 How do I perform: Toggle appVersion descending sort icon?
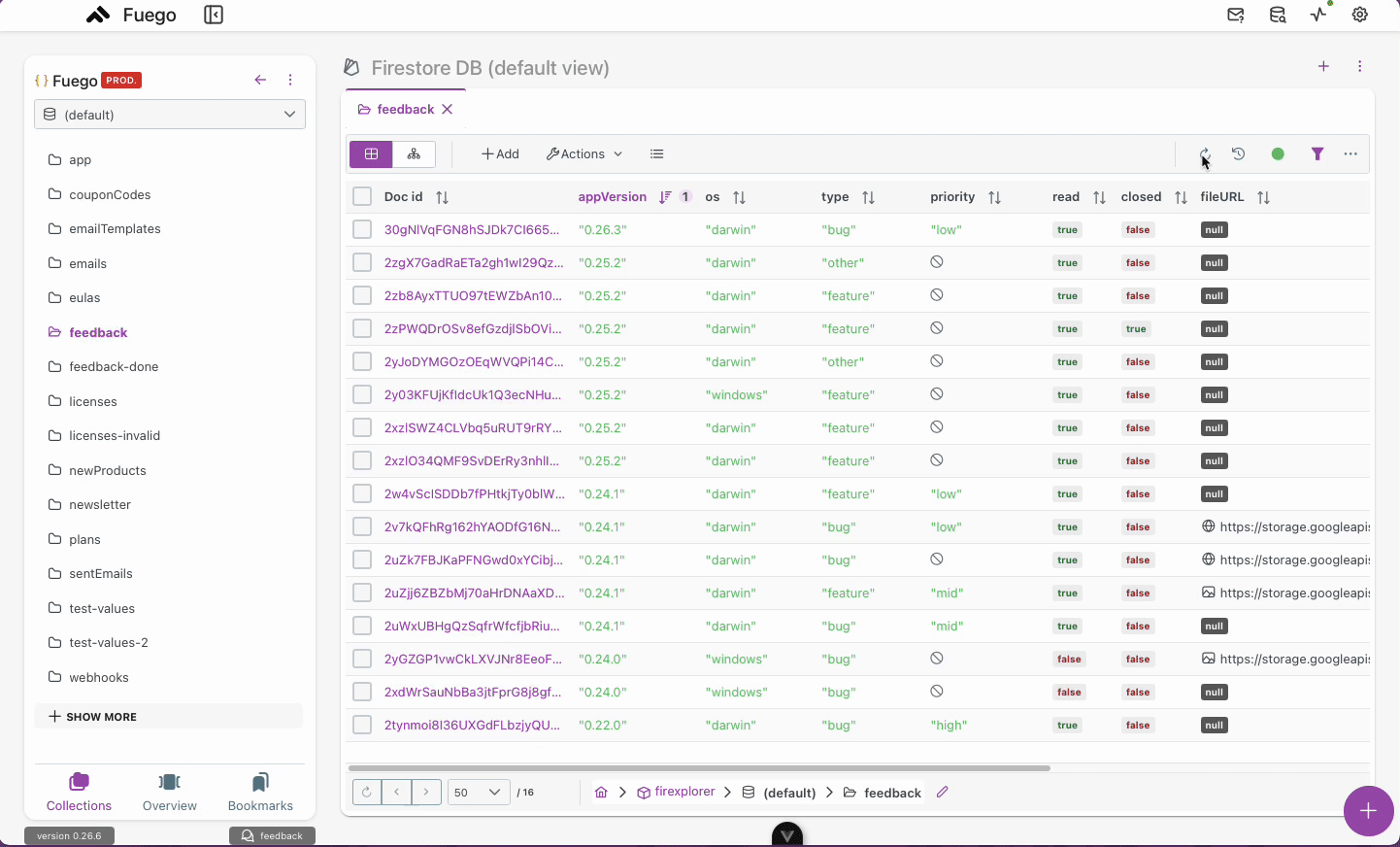click(x=665, y=197)
